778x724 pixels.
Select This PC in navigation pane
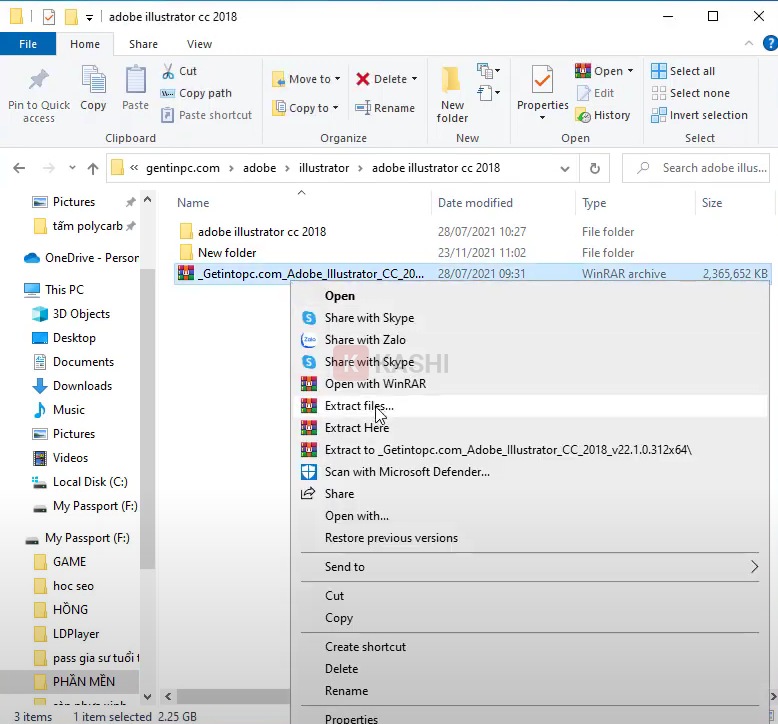(x=55, y=290)
